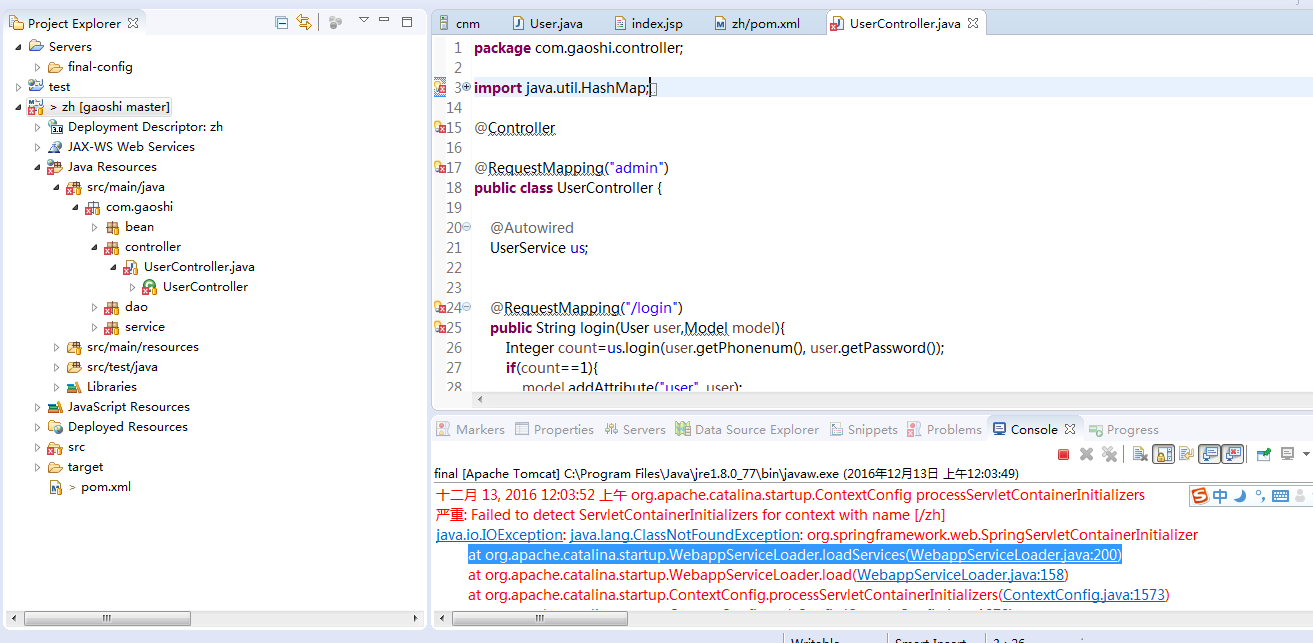1313x643 pixels.
Task: Open the ContextConfig.java:1573 stack trace link
Action: pos(1085,595)
